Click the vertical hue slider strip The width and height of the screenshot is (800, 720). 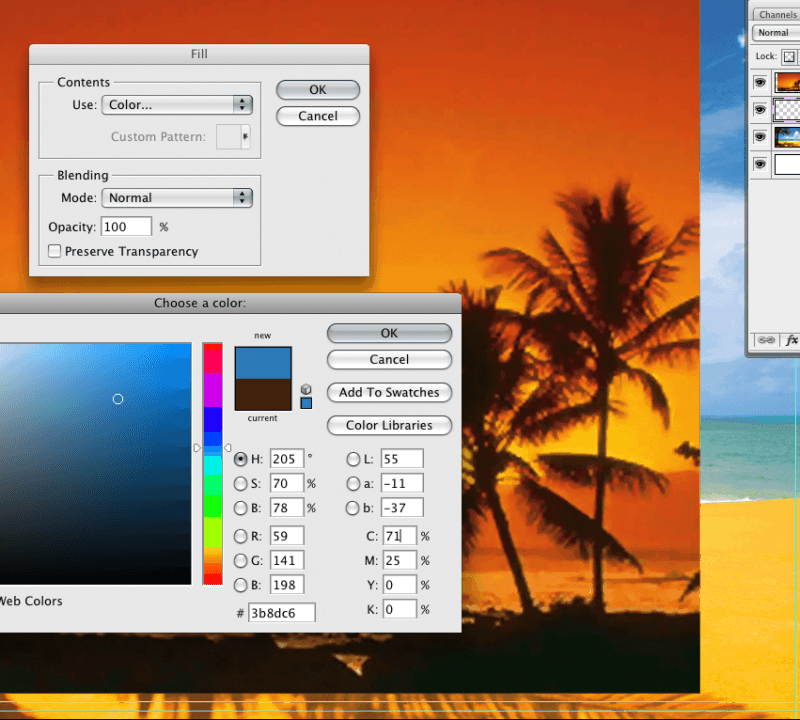pyautogui.click(x=212, y=463)
